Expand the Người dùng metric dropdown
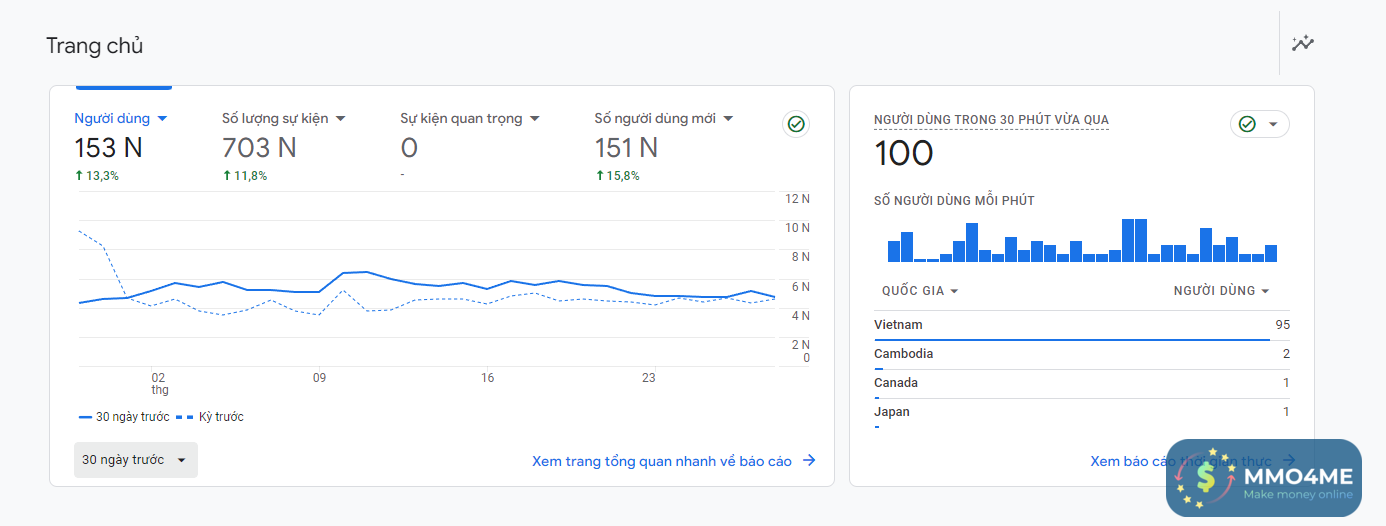The image size is (1386, 526). 162,118
